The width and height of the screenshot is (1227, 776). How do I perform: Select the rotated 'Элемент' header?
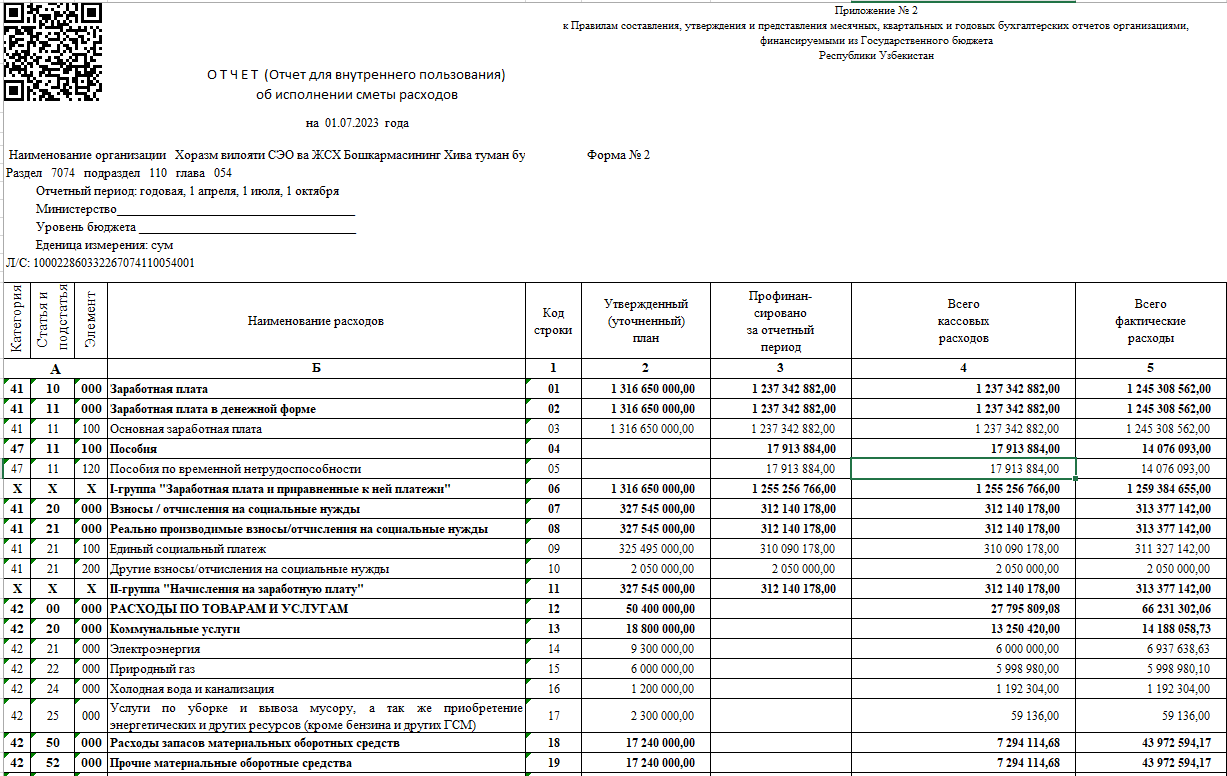click(x=92, y=321)
